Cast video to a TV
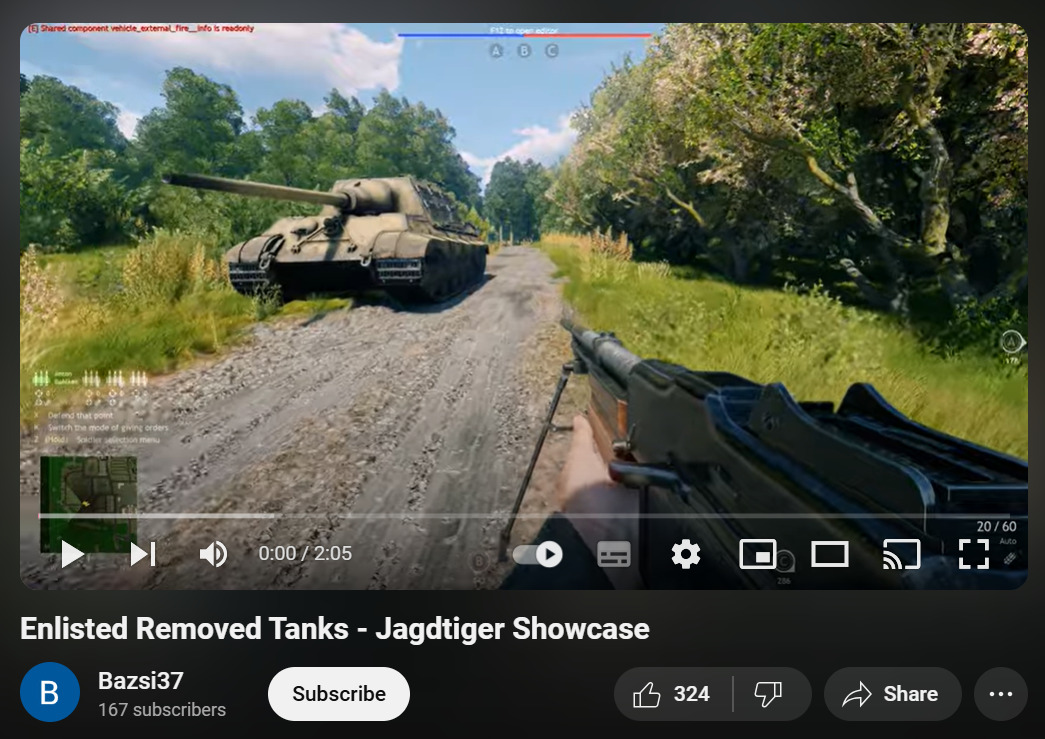 pos(901,553)
